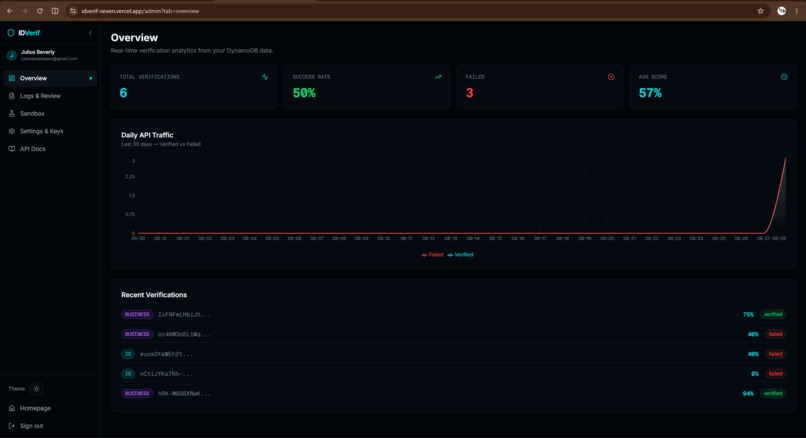This screenshot has height=438, width=806.
Task: Click the Sign out arrow icon
Action: tap(12, 426)
